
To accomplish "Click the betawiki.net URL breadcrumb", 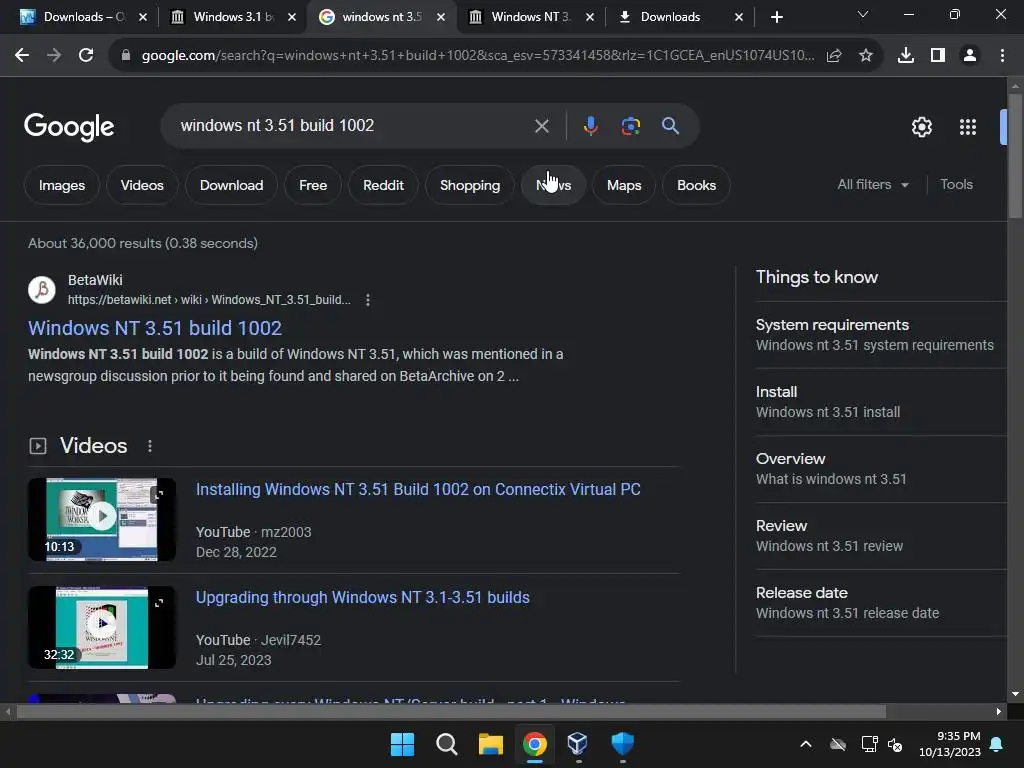I will pos(209,300).
